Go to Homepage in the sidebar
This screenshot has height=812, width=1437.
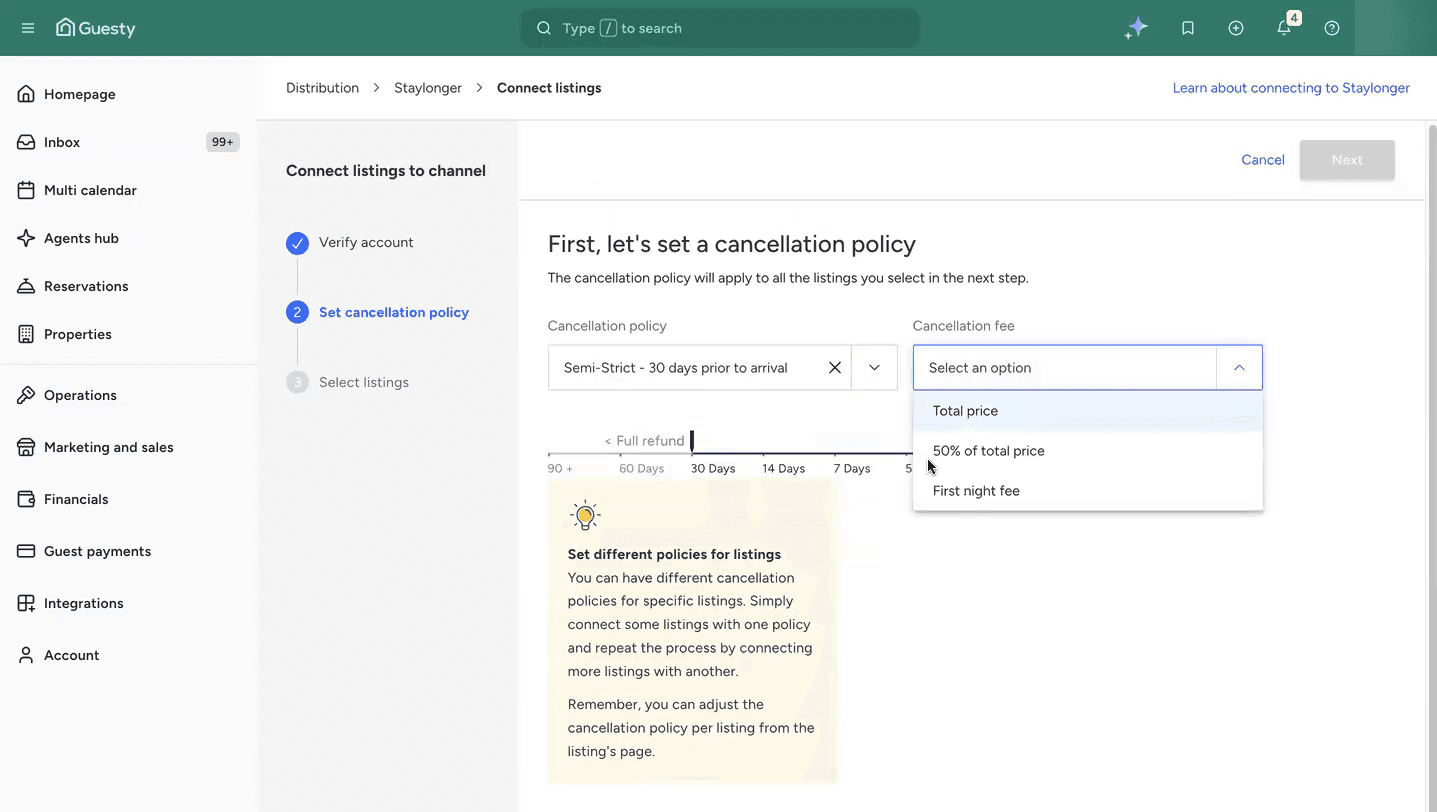coord(79,94)
